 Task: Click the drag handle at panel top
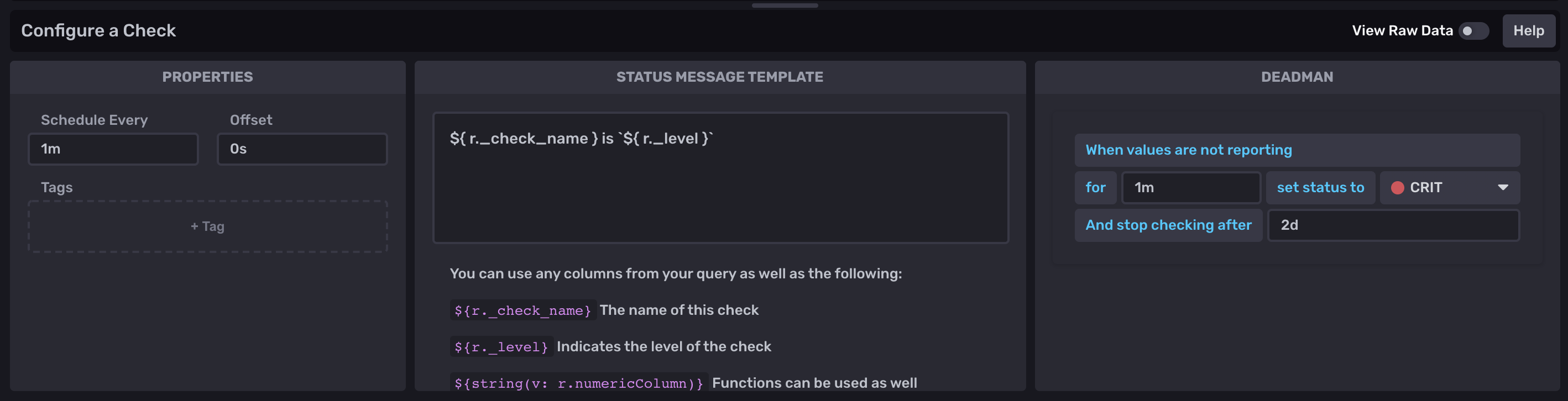coord(784,6)
